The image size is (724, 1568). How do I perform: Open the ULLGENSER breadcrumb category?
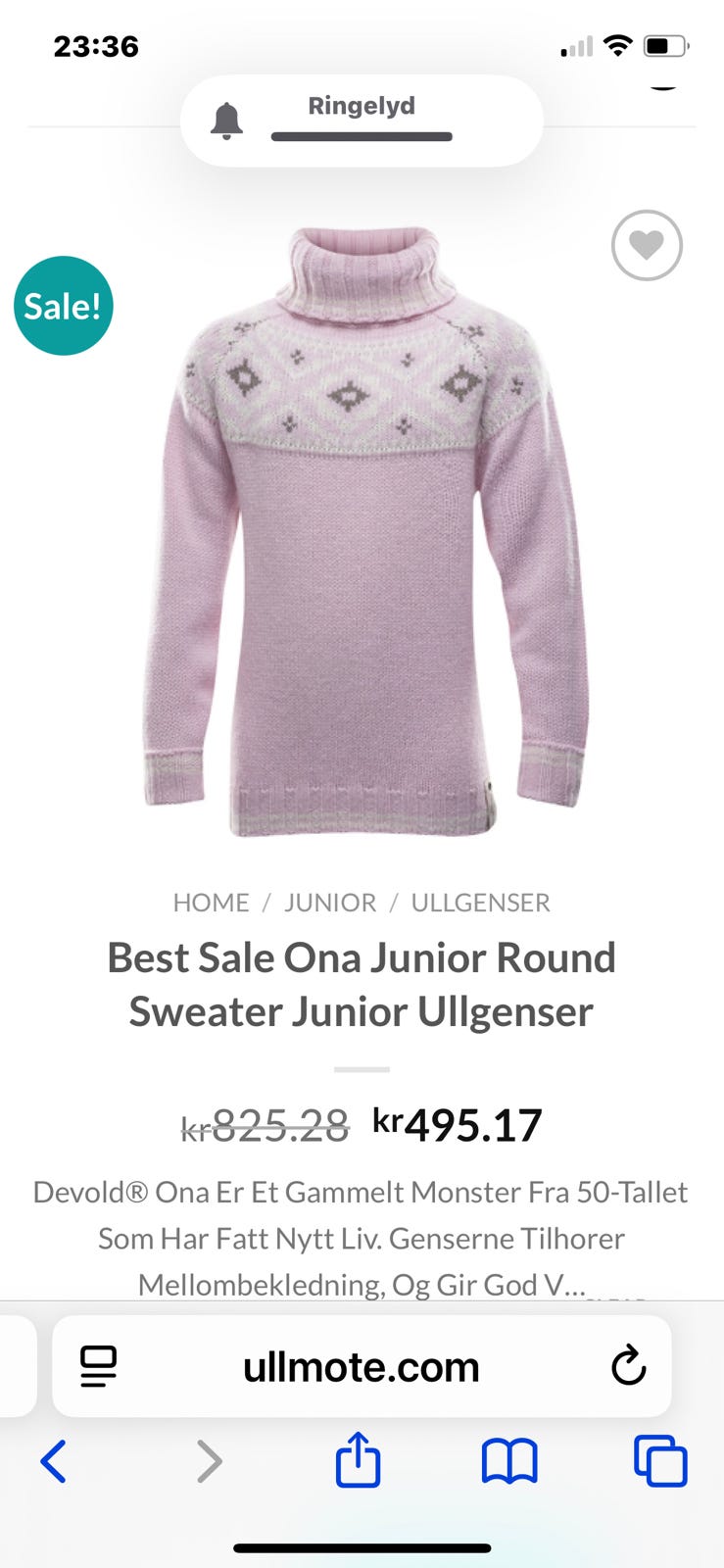point(480,903)
